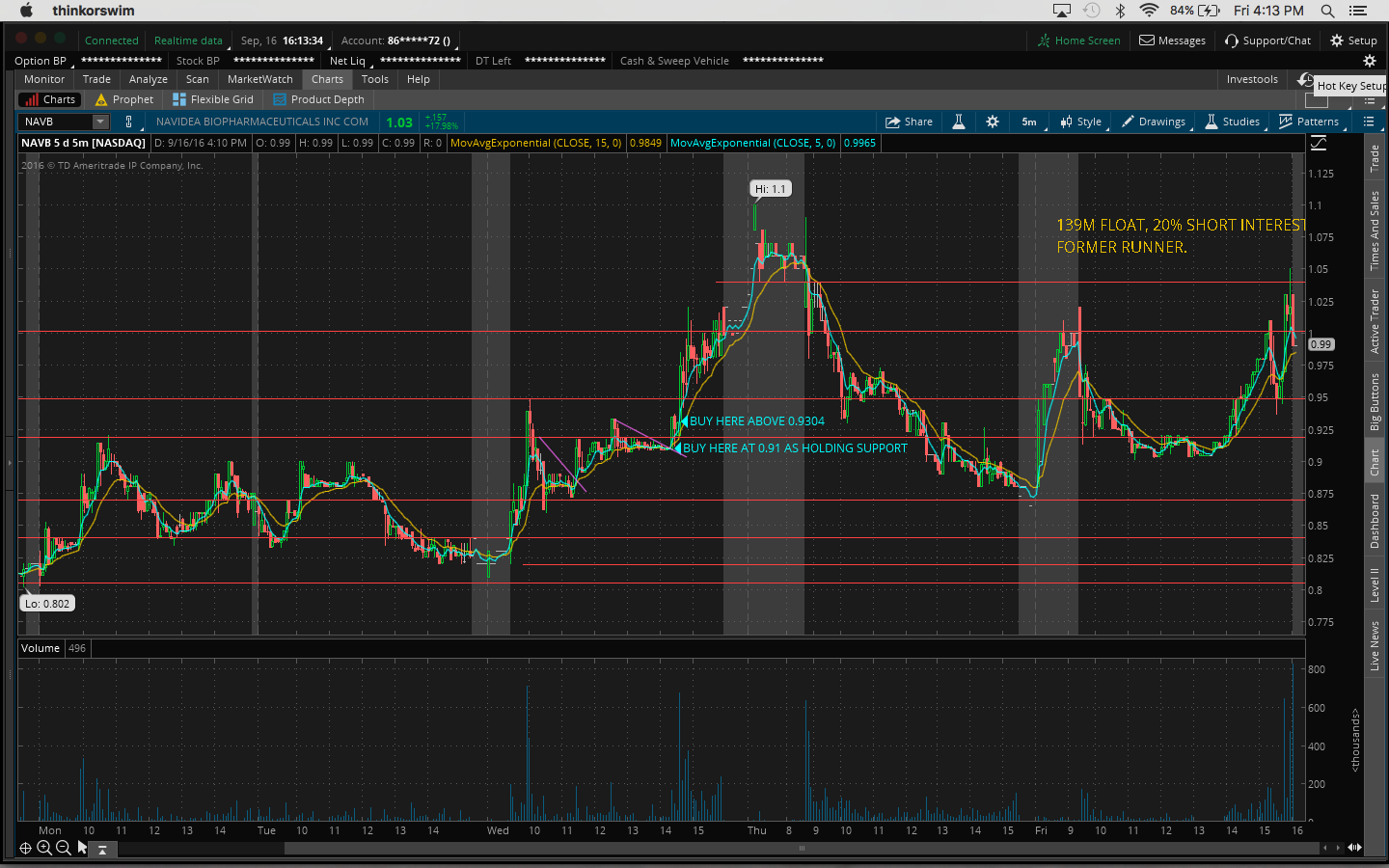Viewport: 1389px width, 868px height.
Task: Click the flask icon next to Share
Action: (959, 122)
